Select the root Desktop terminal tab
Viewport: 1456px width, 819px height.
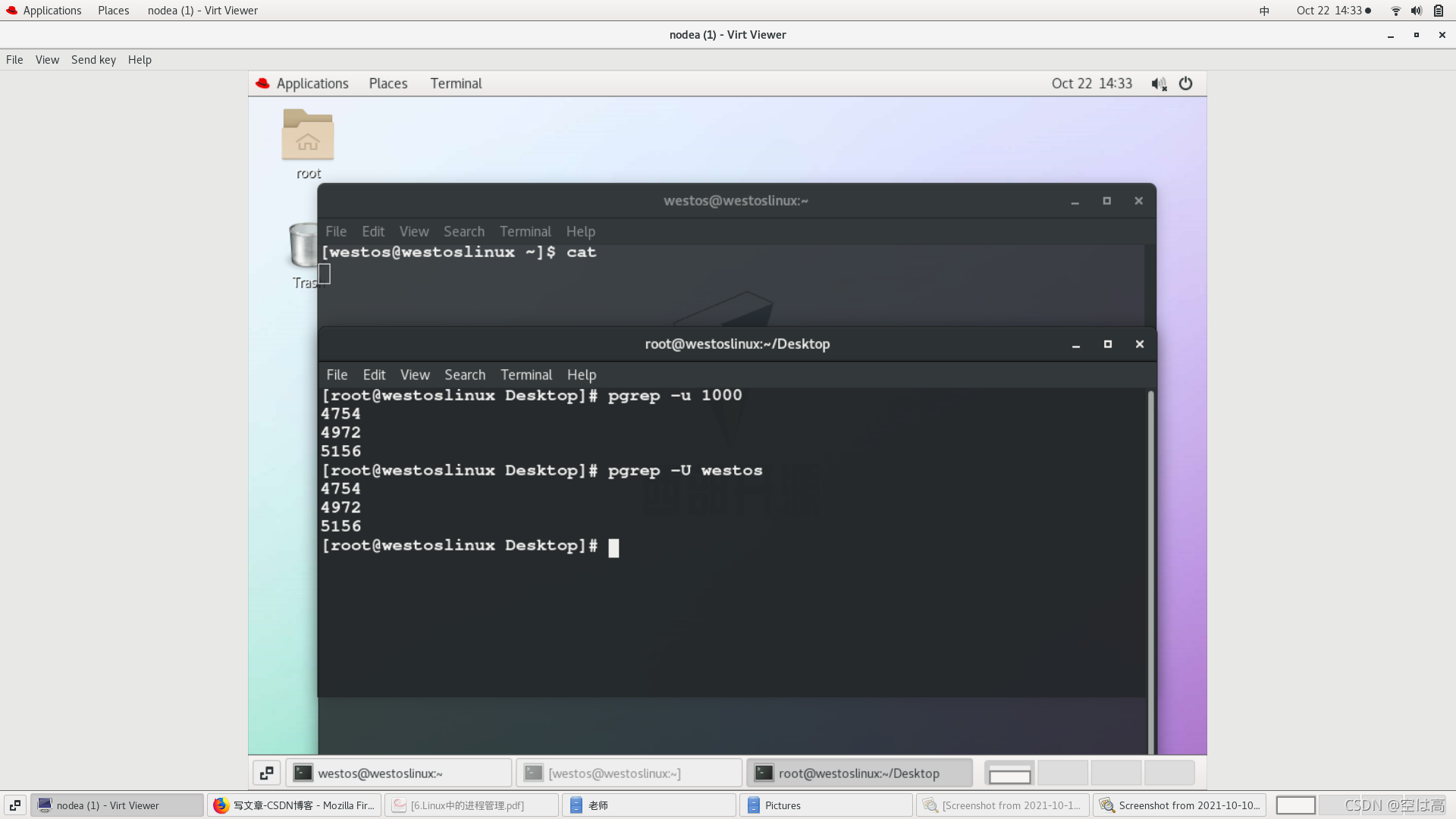(858, 773)
